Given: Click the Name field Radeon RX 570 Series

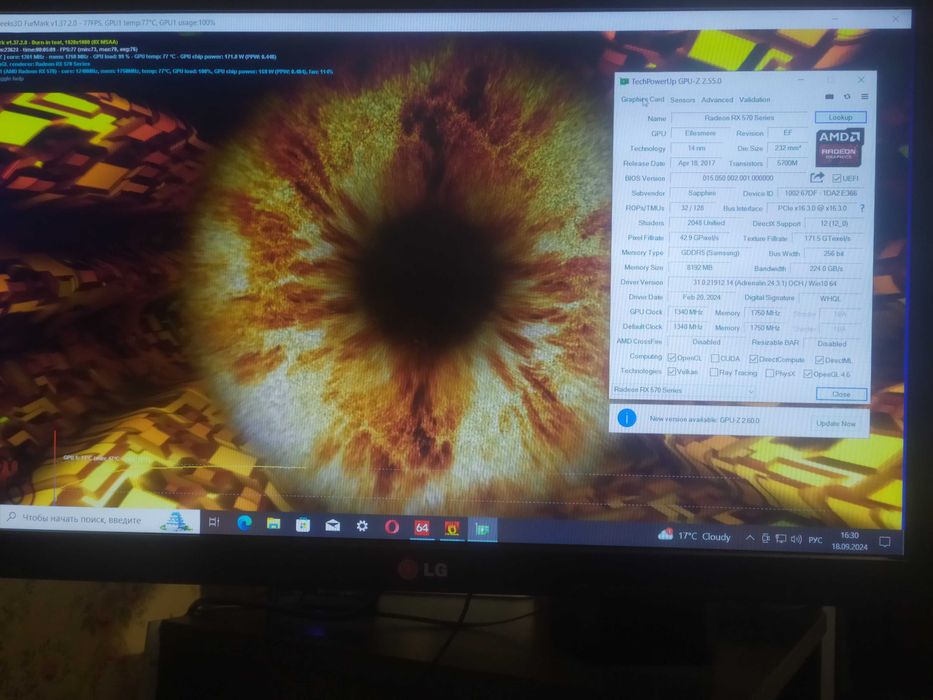Looking at the screenshot, I should (x=739, y=117).
